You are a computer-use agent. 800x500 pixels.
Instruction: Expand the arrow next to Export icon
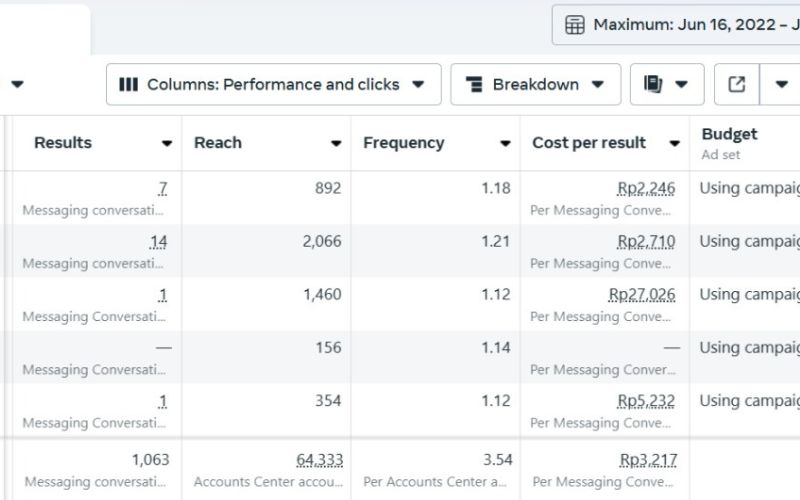coord(781,85)
